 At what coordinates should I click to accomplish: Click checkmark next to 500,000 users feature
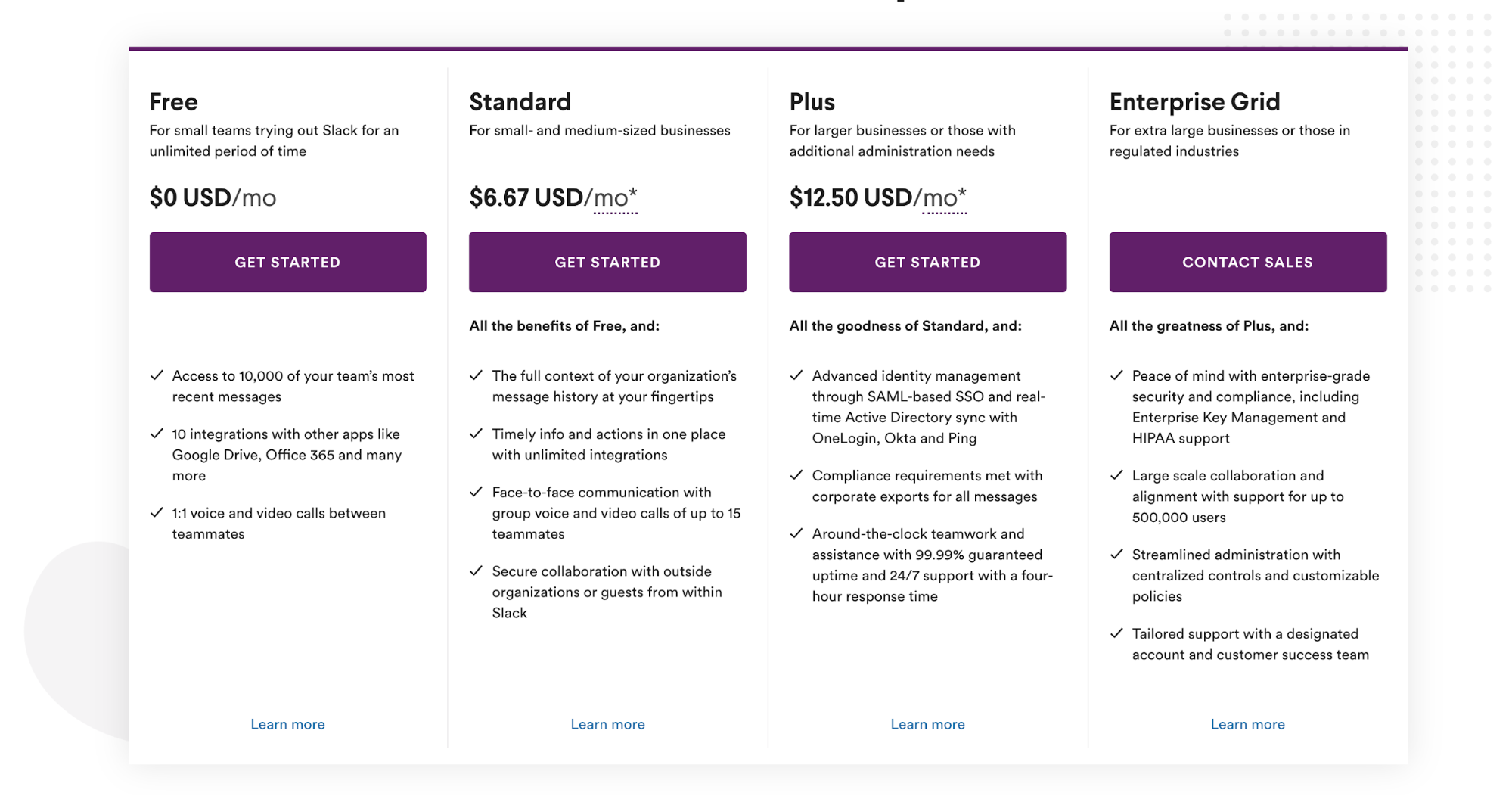pos(1116,475)
